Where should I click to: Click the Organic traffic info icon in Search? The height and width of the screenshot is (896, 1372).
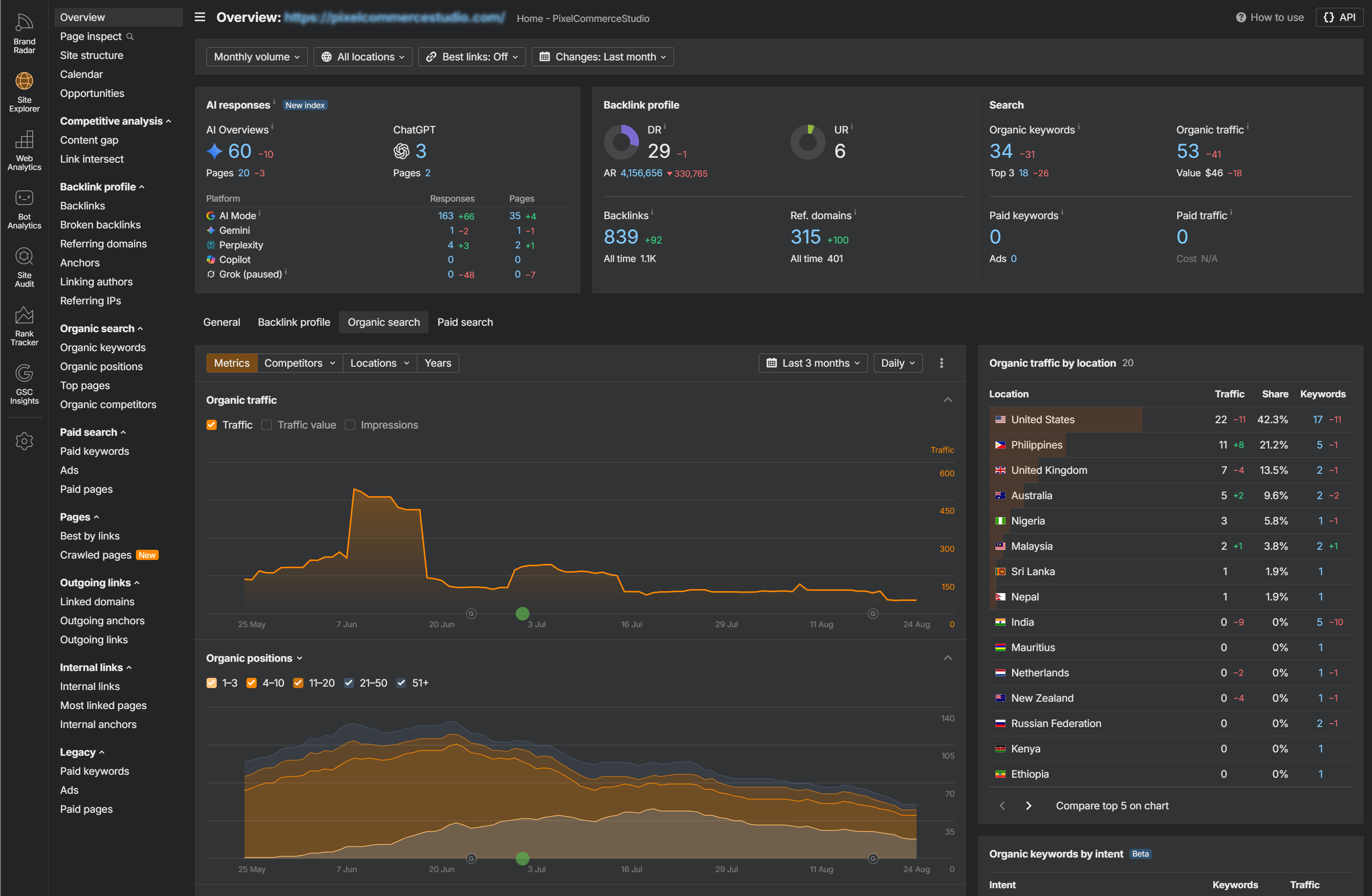pos(1248,126)
